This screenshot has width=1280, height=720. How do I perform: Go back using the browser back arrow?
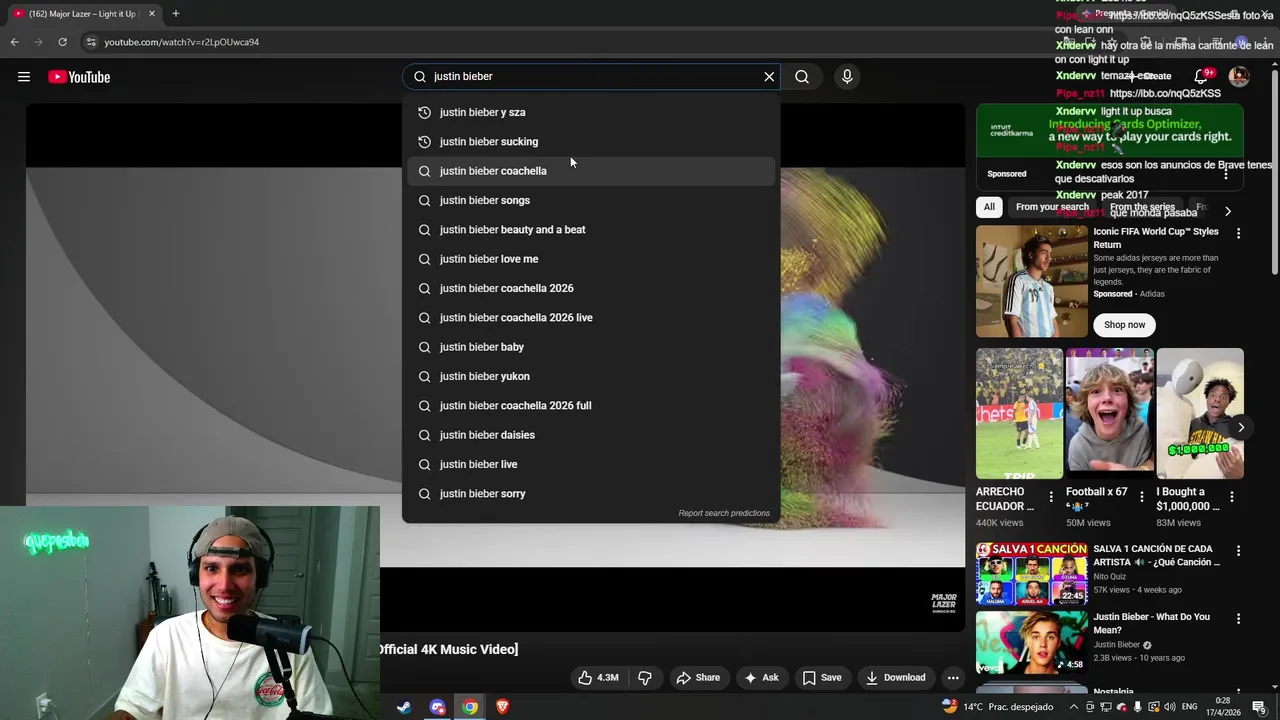click(x=14, y=42)
